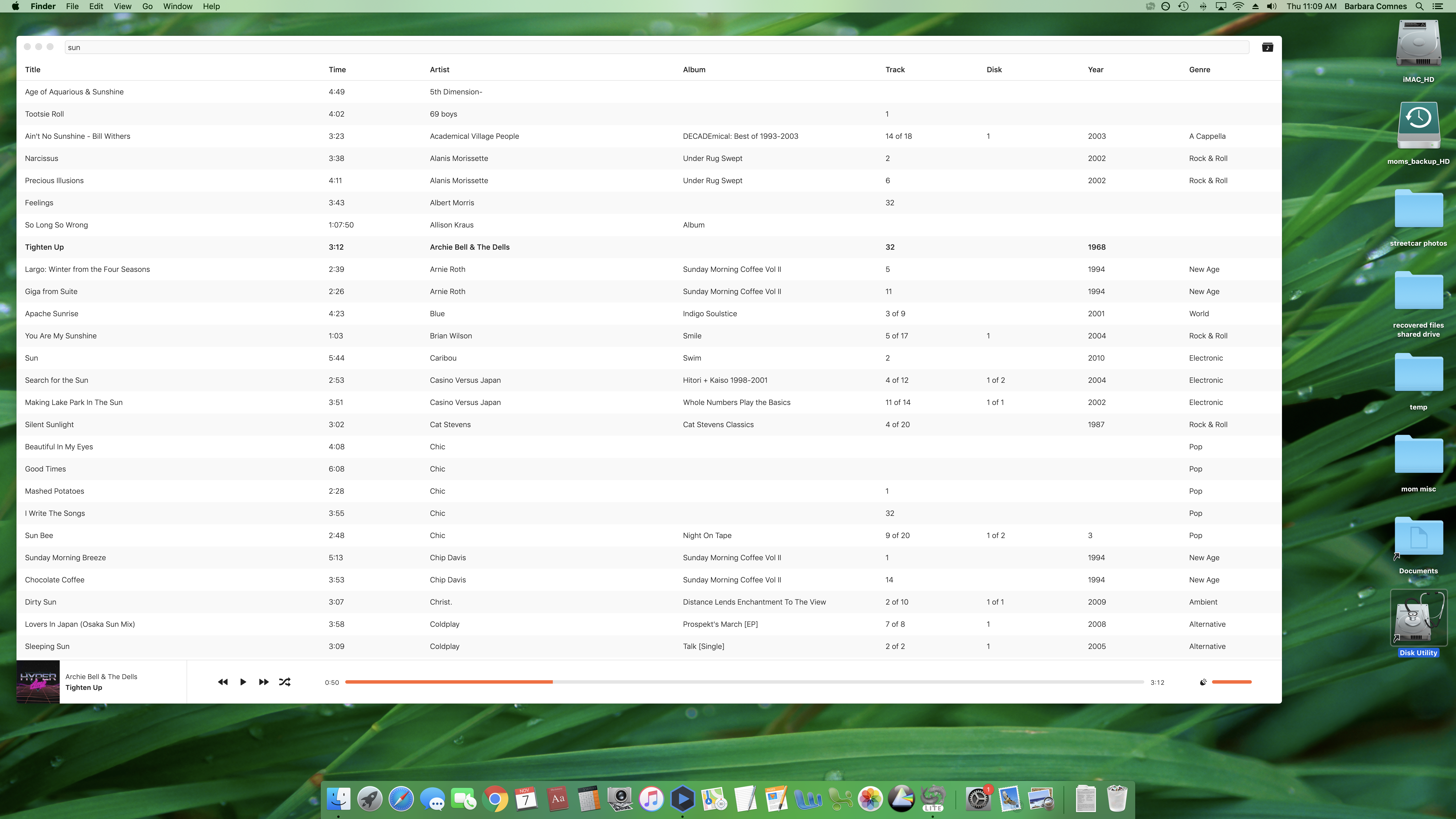Click the speaker icon next to the volume slider
Viewport: 1456px width, 819px height.
pyautogui.click(x=1203, y=682)
